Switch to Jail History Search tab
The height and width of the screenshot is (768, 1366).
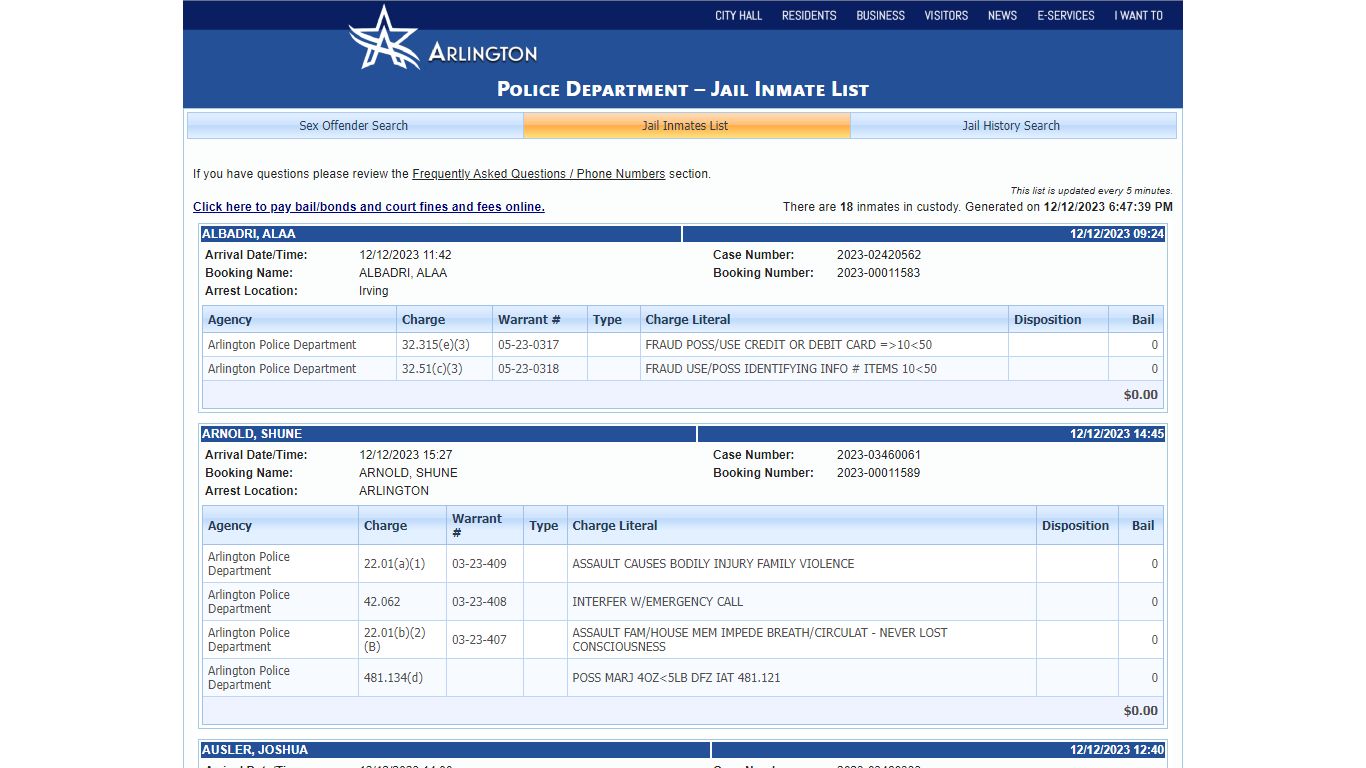pyautogui.click(x=1011, y=125)
